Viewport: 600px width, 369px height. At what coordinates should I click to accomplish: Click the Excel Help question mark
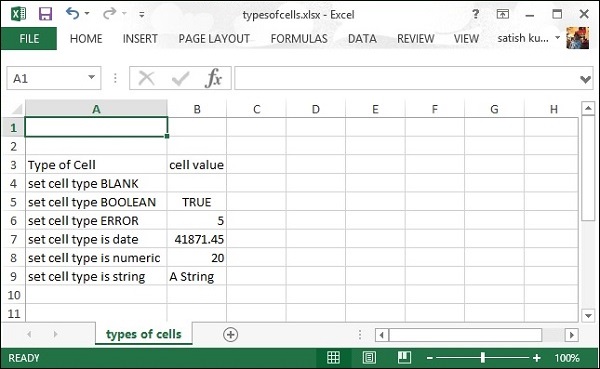point(475,14)
